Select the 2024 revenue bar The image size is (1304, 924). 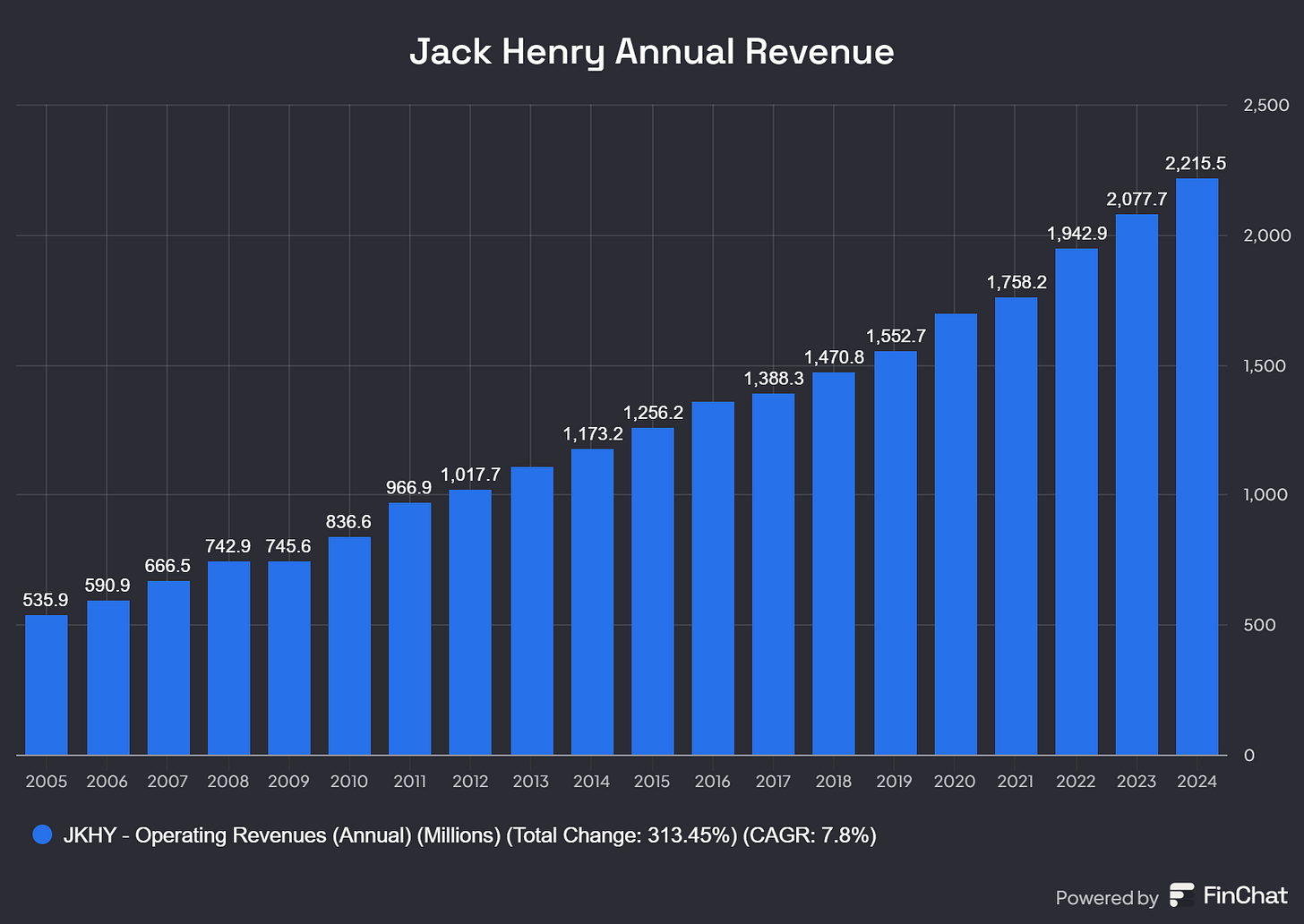click(1197, 466)
